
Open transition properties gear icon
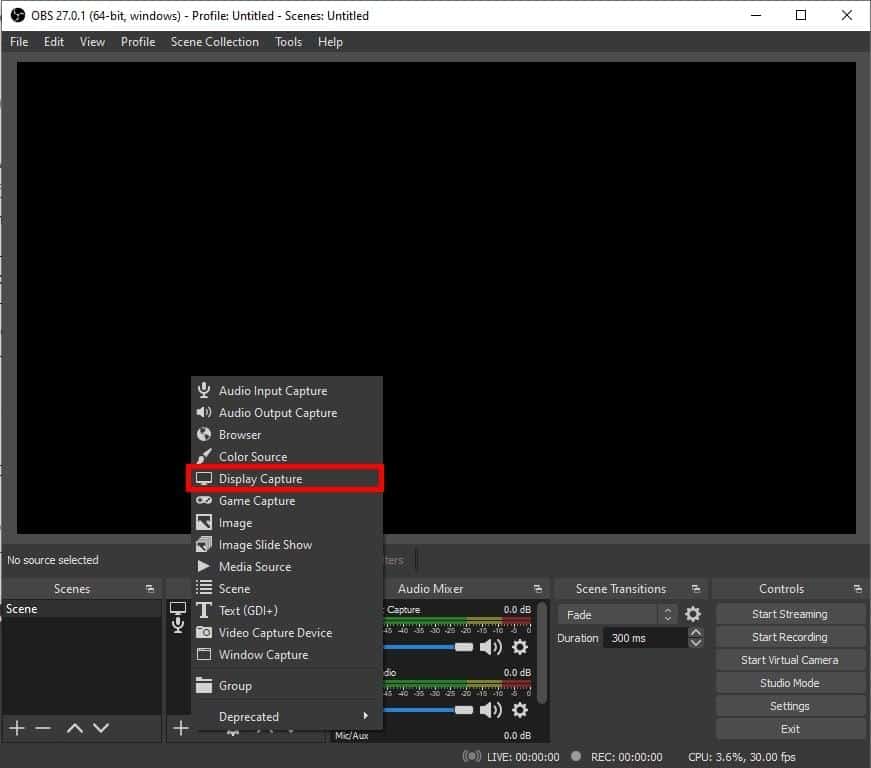click(693, 614)
